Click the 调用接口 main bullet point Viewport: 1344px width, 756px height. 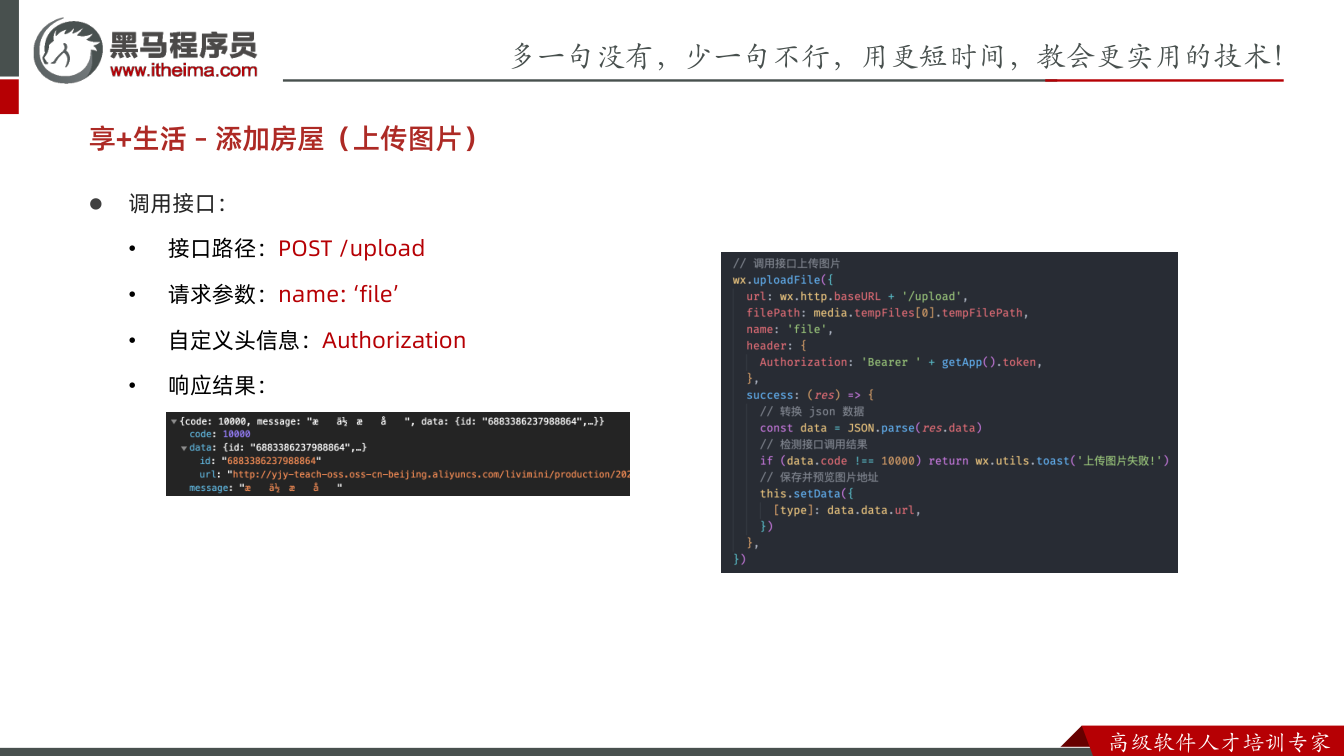176,203
